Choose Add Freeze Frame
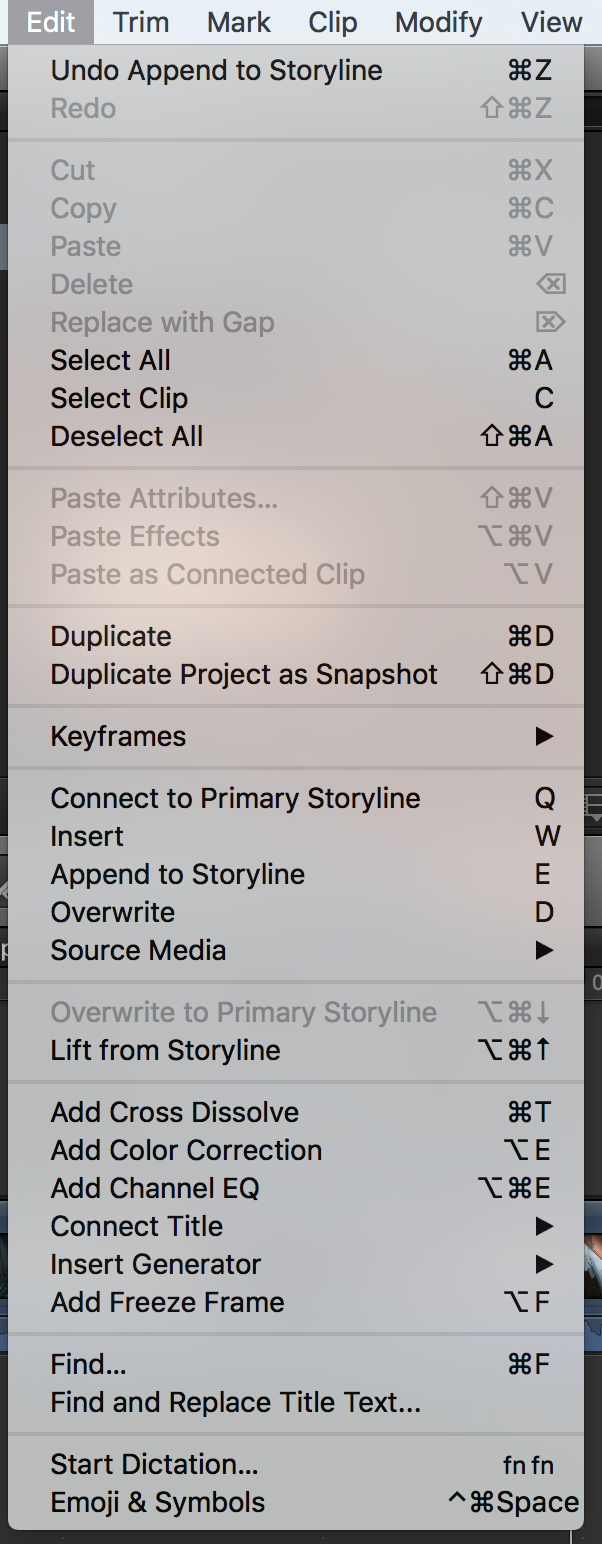The height and width of the screenshot is (1544, 602). point(296,1303)
